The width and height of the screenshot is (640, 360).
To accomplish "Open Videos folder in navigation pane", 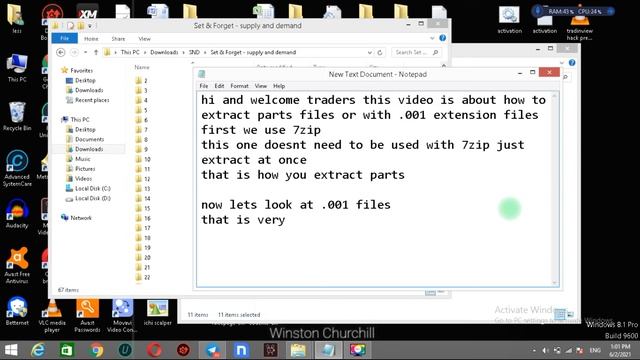I will (83, 178).
